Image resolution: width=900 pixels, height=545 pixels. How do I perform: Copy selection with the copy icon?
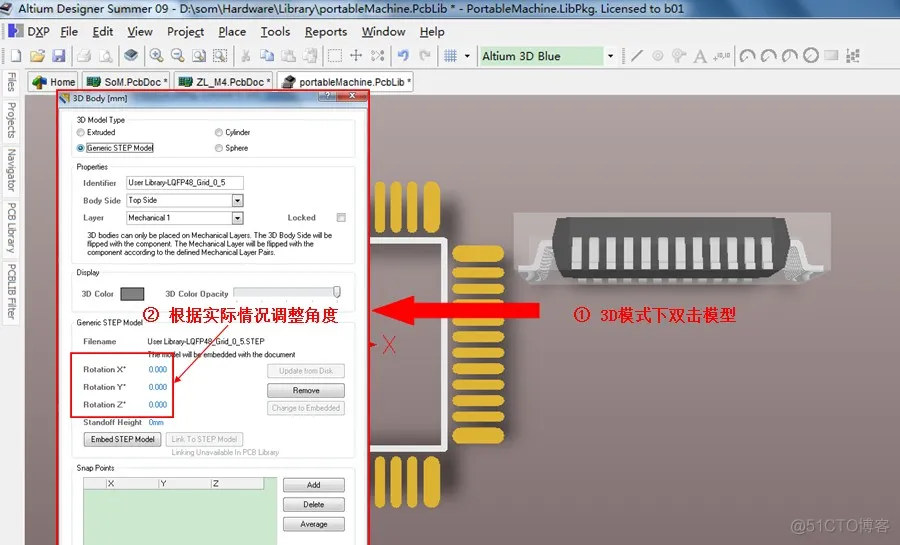tap(267, 55)
